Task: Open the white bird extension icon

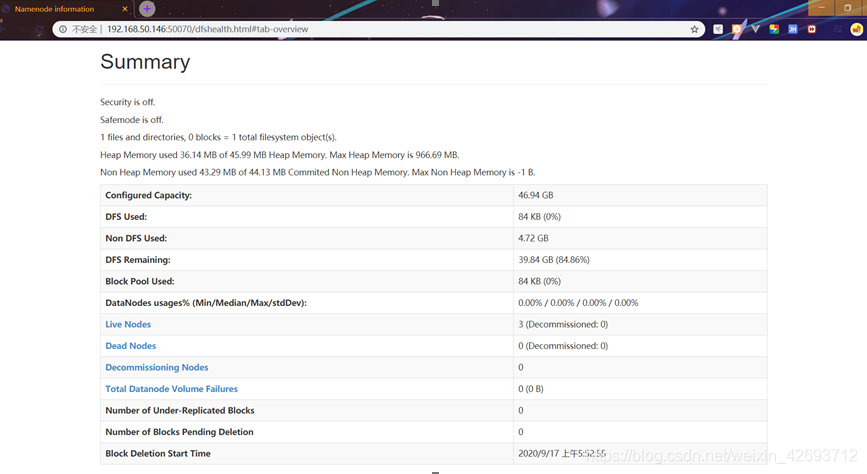Action: [718, 29]
